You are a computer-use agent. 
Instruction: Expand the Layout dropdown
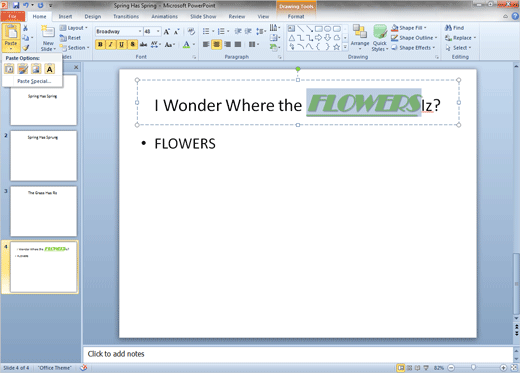tap(74, 28)
